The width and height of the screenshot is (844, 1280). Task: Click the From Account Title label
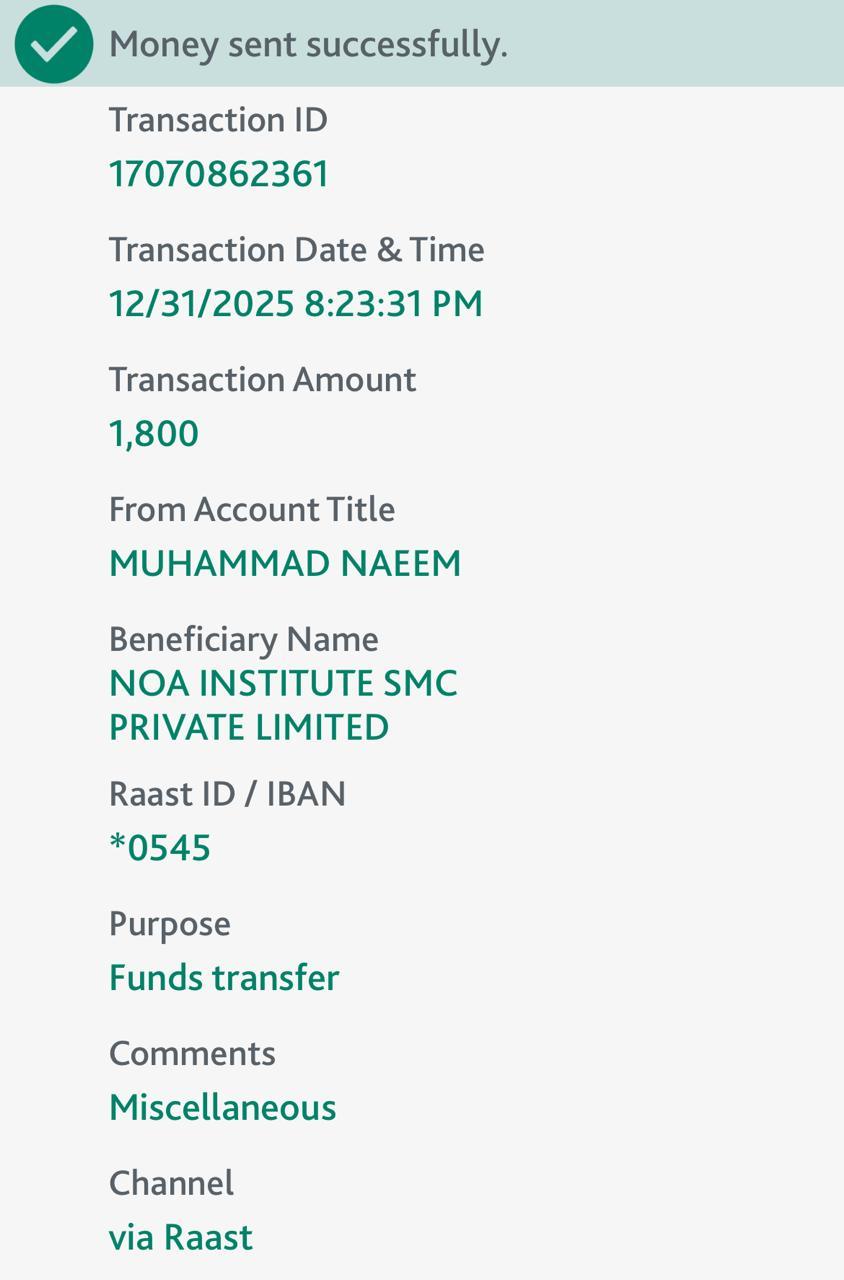point(252,510)
